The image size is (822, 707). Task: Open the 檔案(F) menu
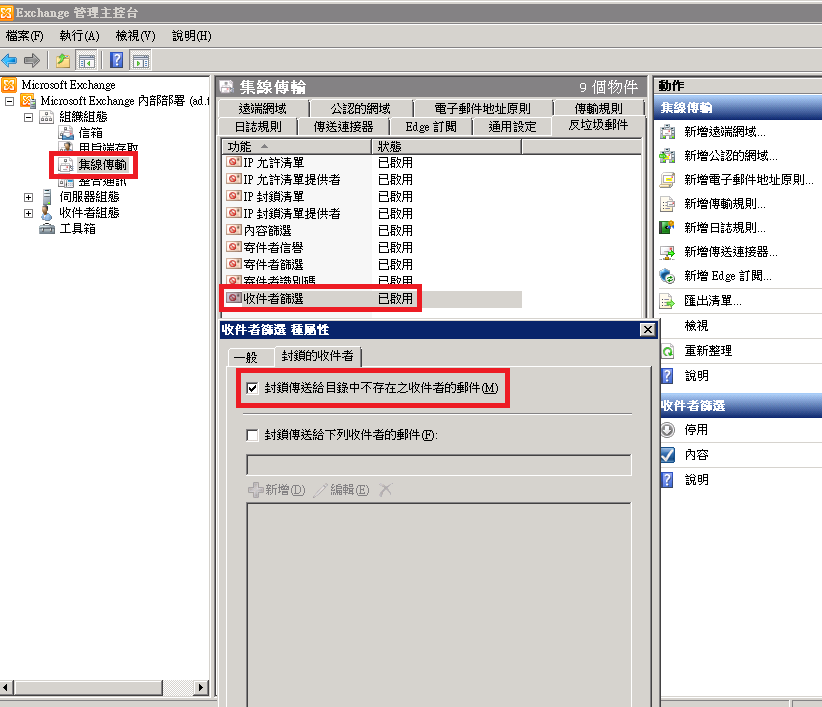pyautogui.click(x=25, y=36)
